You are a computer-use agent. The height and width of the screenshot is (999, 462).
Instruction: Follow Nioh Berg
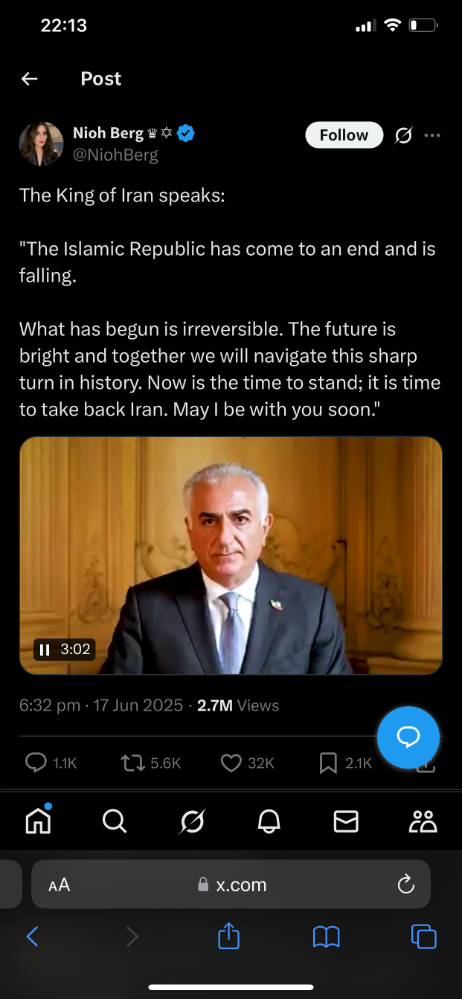(344, 135)
